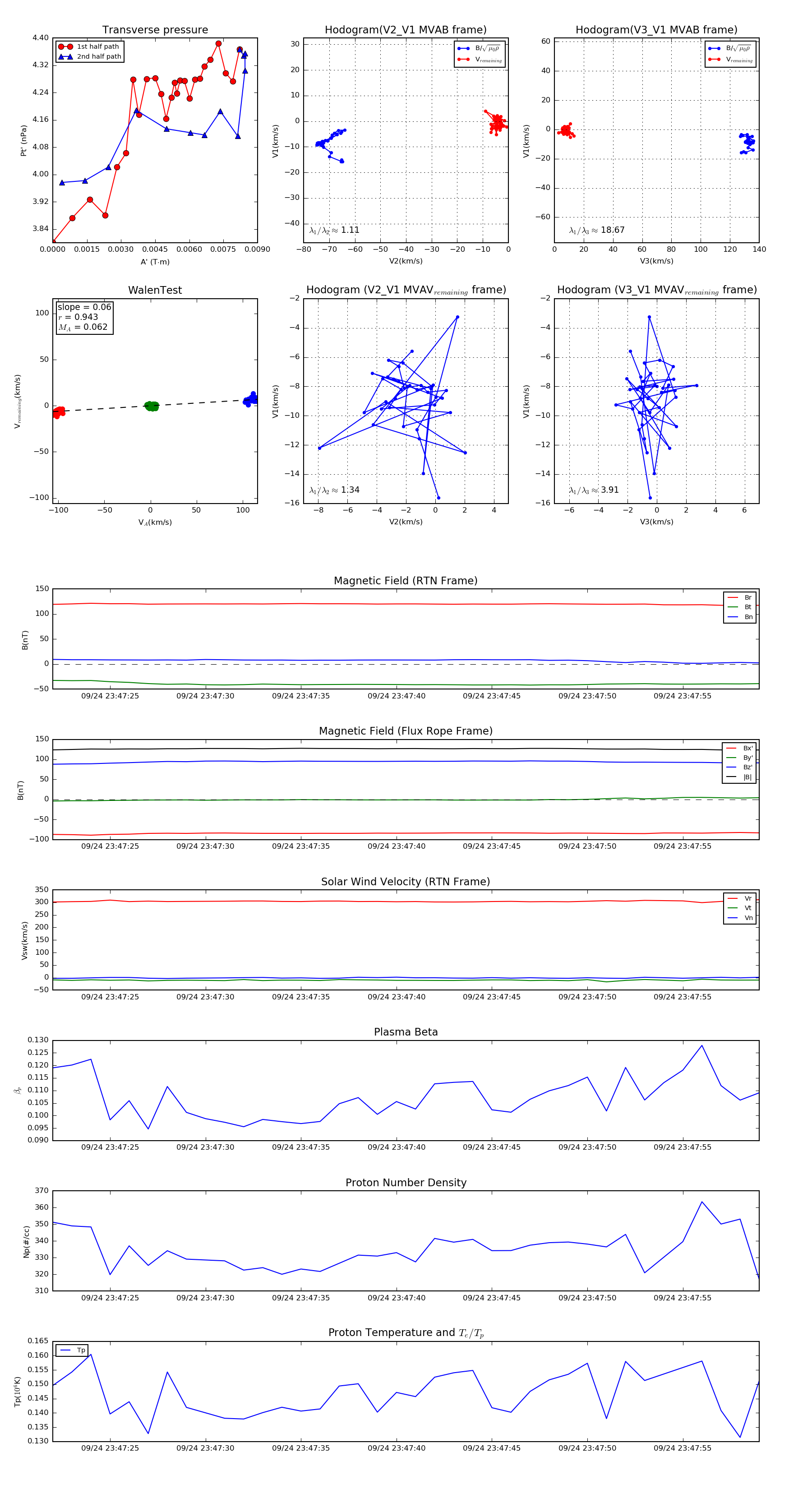The image size is (812, 1489).
Task: Select the Bx' legend entry
Action: (739, 748)
